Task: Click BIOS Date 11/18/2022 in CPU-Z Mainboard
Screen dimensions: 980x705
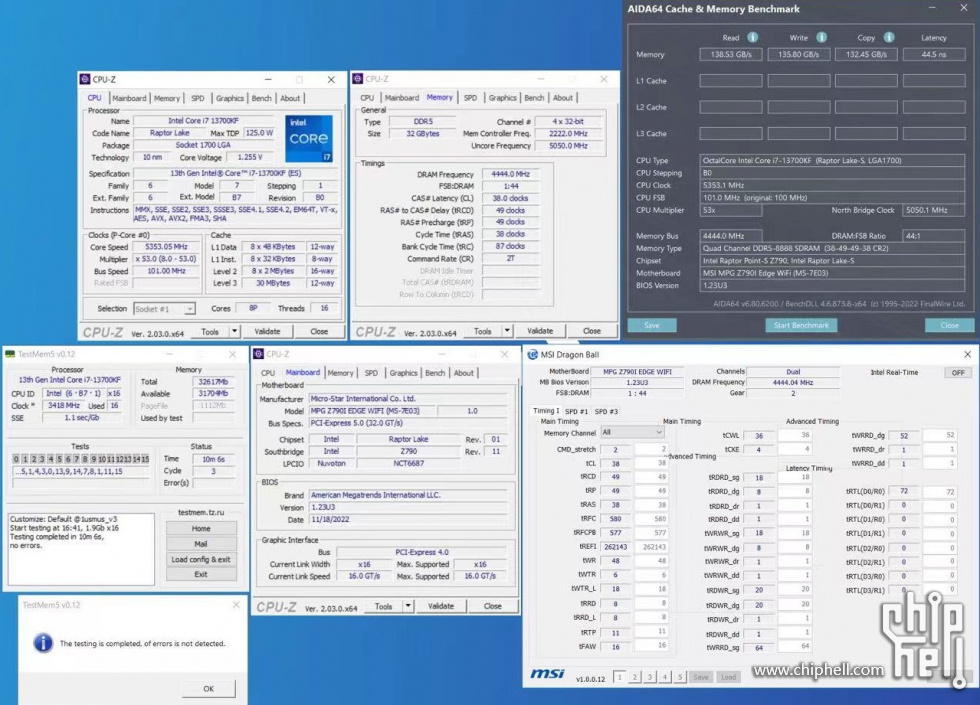Action: point(408,519)
